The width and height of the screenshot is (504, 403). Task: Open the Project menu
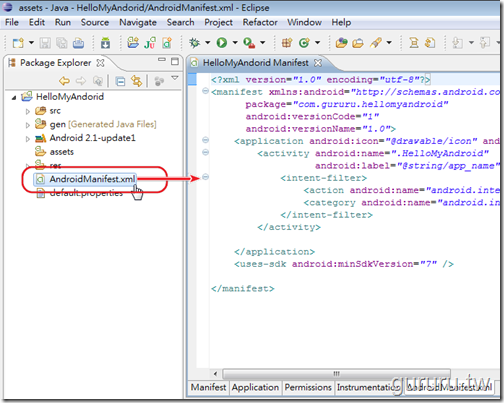[x=218, y=22]
